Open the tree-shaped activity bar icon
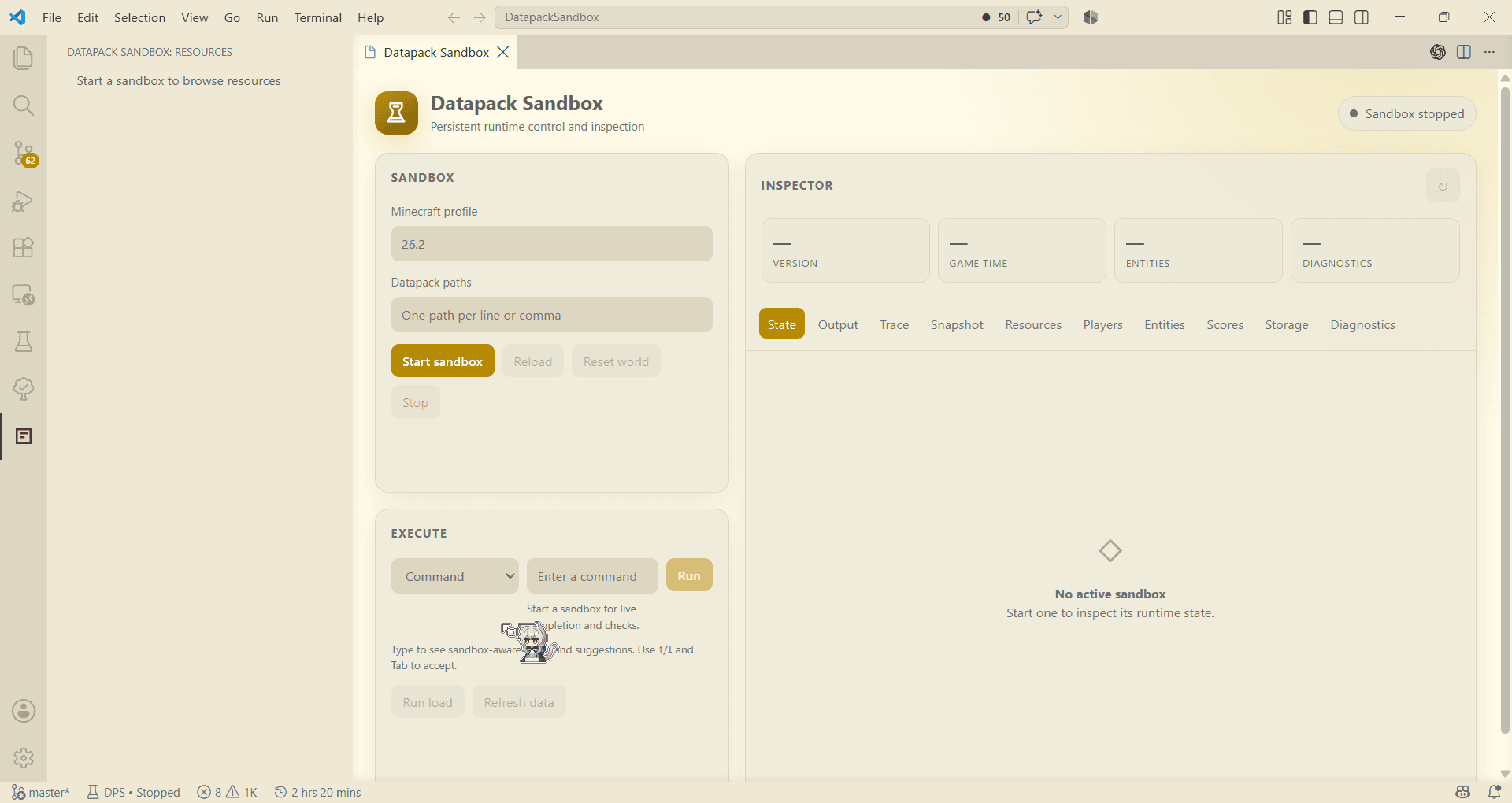The height and width of the screenshot is (803, 1512). pyautogui.click(x=24, y=389)
